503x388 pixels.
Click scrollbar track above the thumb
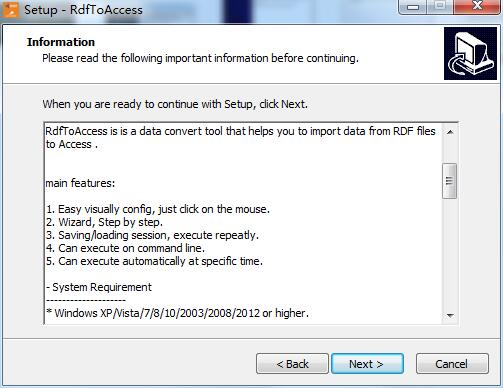pyautogui.click(x=450, y=152)
